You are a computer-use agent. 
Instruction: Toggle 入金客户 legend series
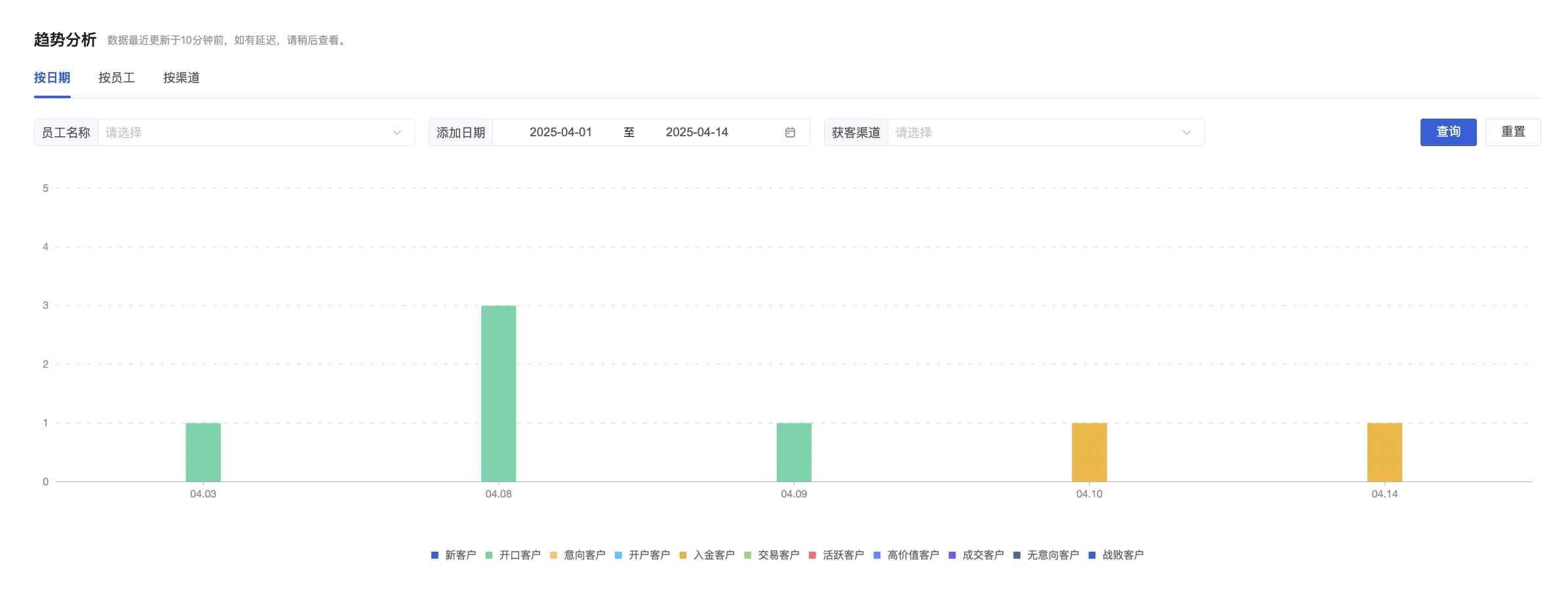coord(707,555)
